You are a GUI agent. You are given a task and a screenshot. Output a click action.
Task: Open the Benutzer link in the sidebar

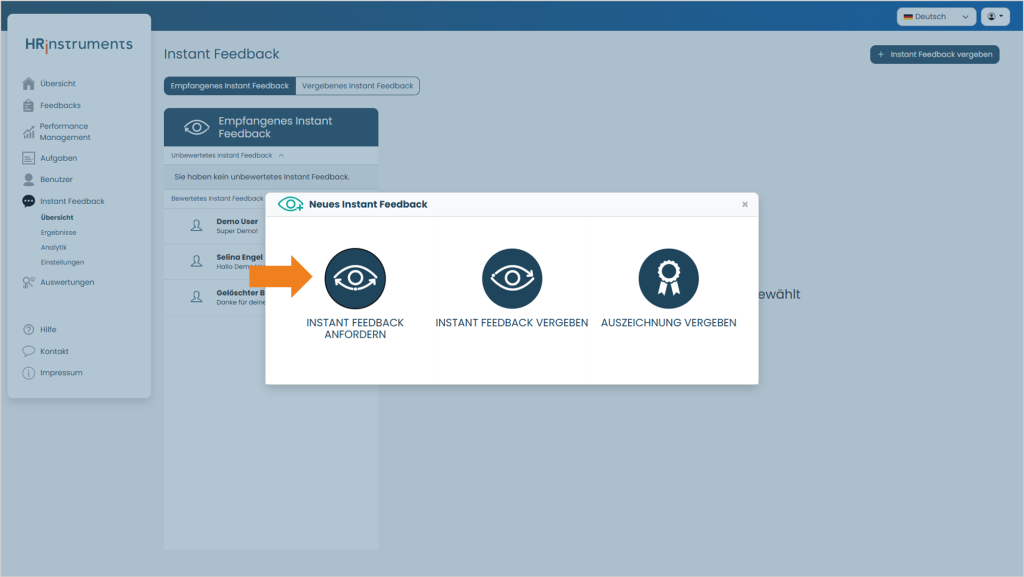[56, 179]
